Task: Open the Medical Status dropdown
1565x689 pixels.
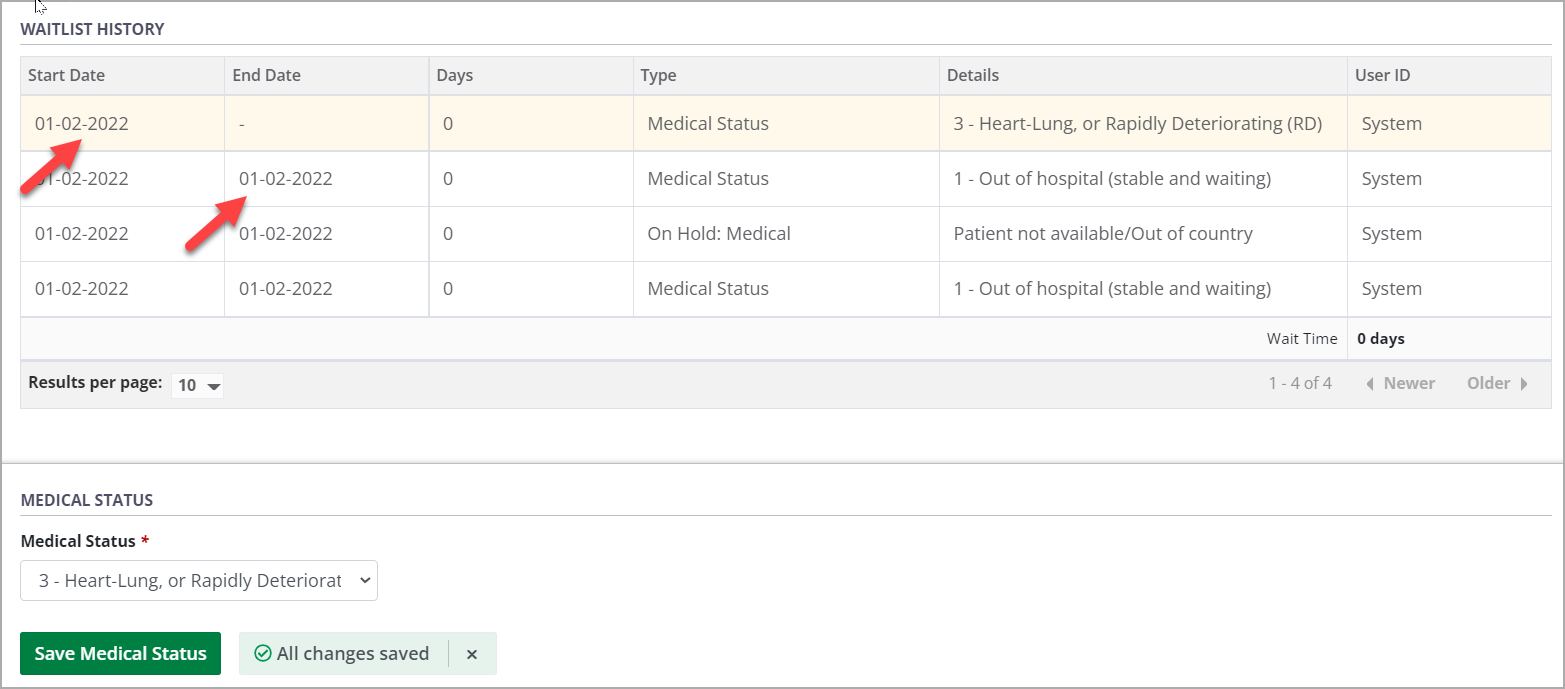Action: [x=199, y=580]
